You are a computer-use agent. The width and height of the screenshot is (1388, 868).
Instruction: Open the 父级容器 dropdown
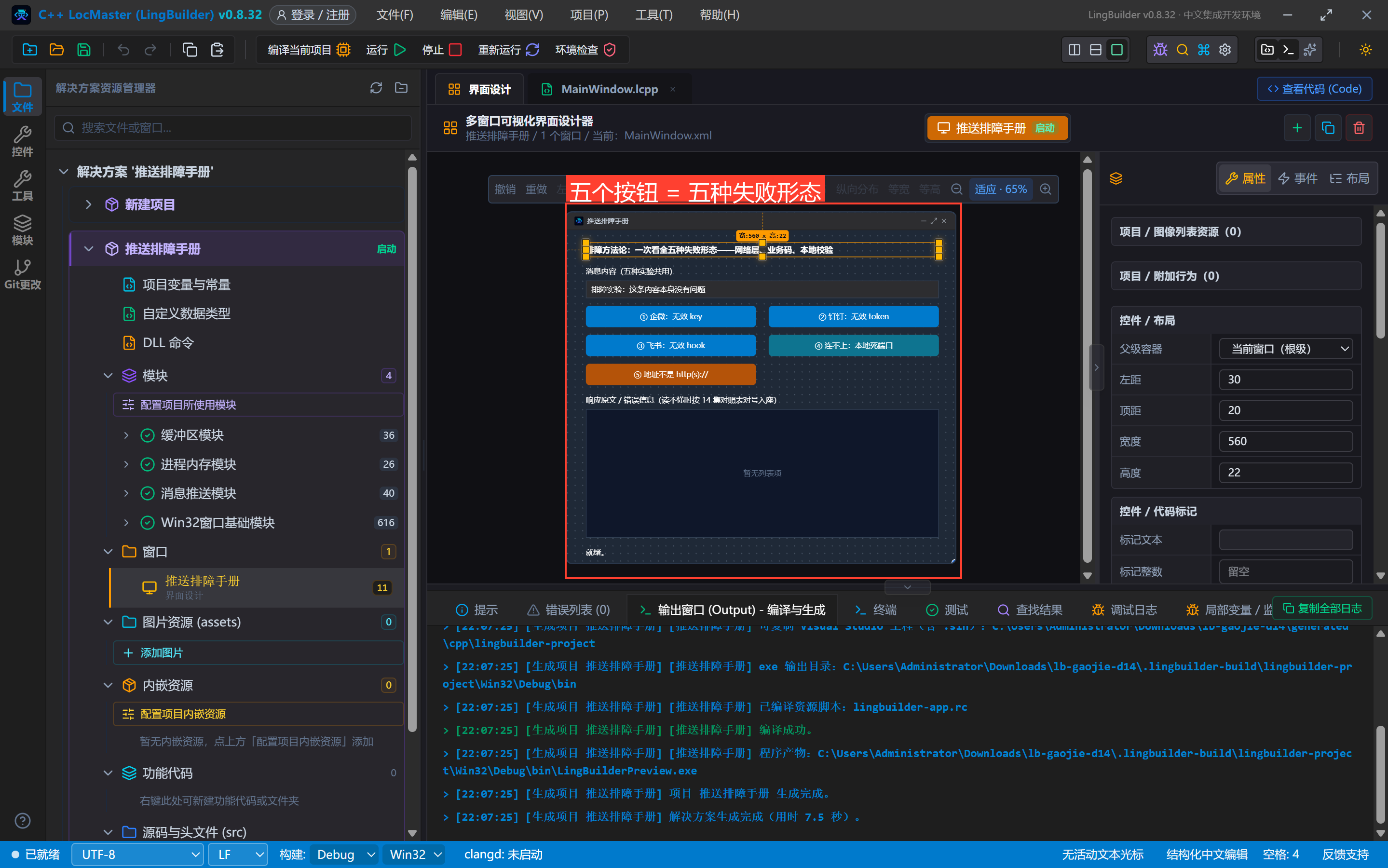point(1285,349)
